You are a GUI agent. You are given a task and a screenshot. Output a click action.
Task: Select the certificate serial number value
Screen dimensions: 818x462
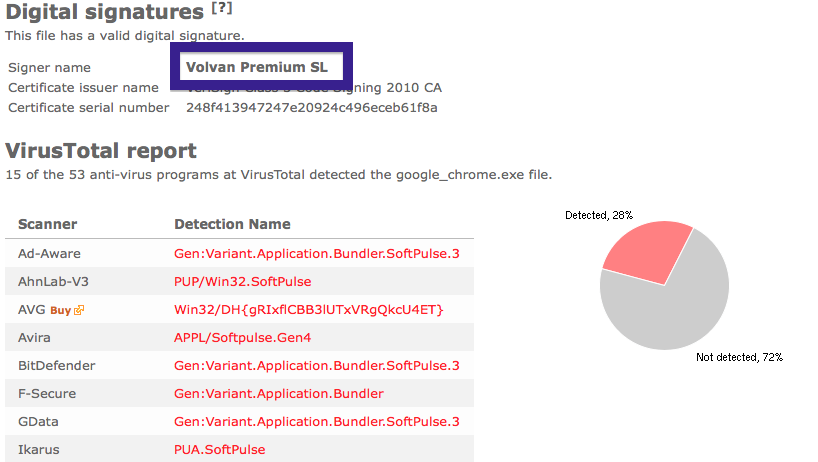tap(312, 108)
